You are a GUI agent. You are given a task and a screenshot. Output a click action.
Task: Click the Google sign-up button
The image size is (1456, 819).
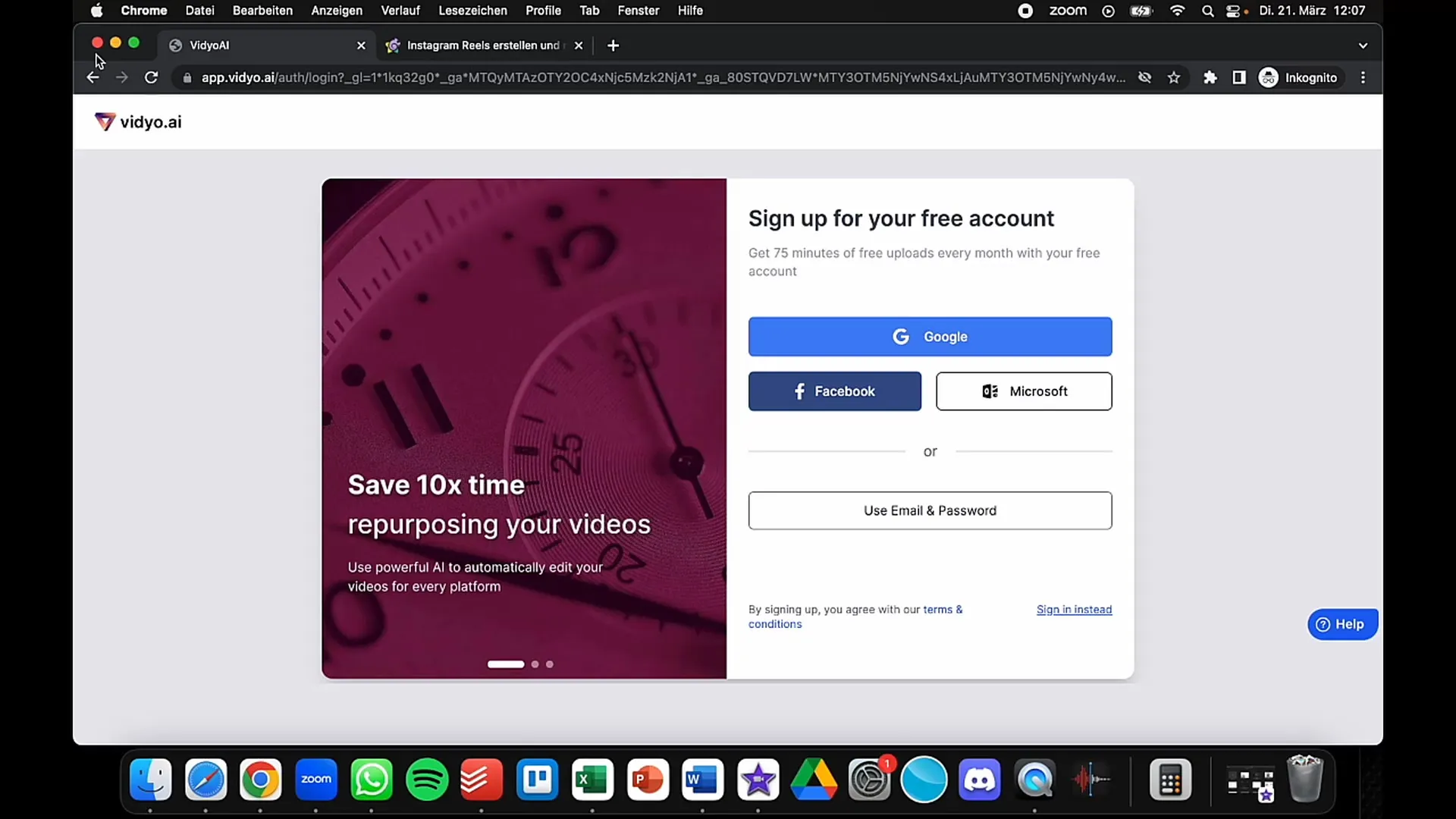930,336
